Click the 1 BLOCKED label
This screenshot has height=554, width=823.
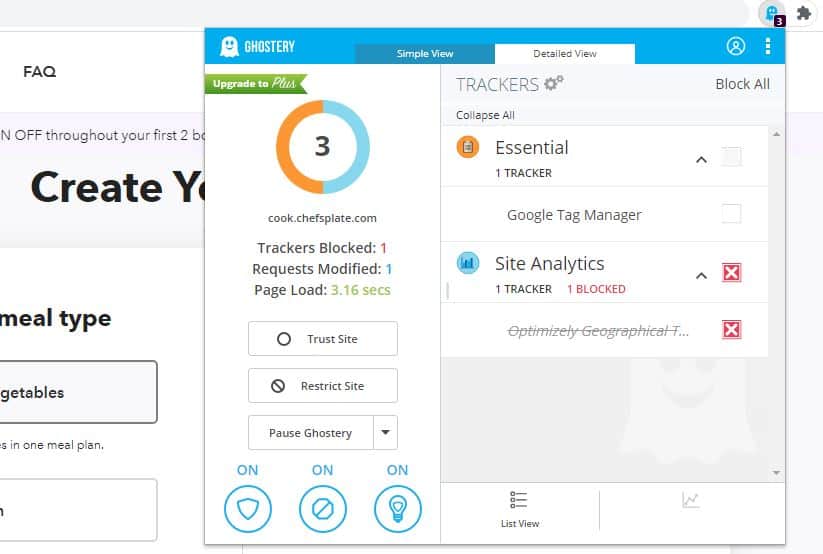pyautogui.click(x=596, y=289)
